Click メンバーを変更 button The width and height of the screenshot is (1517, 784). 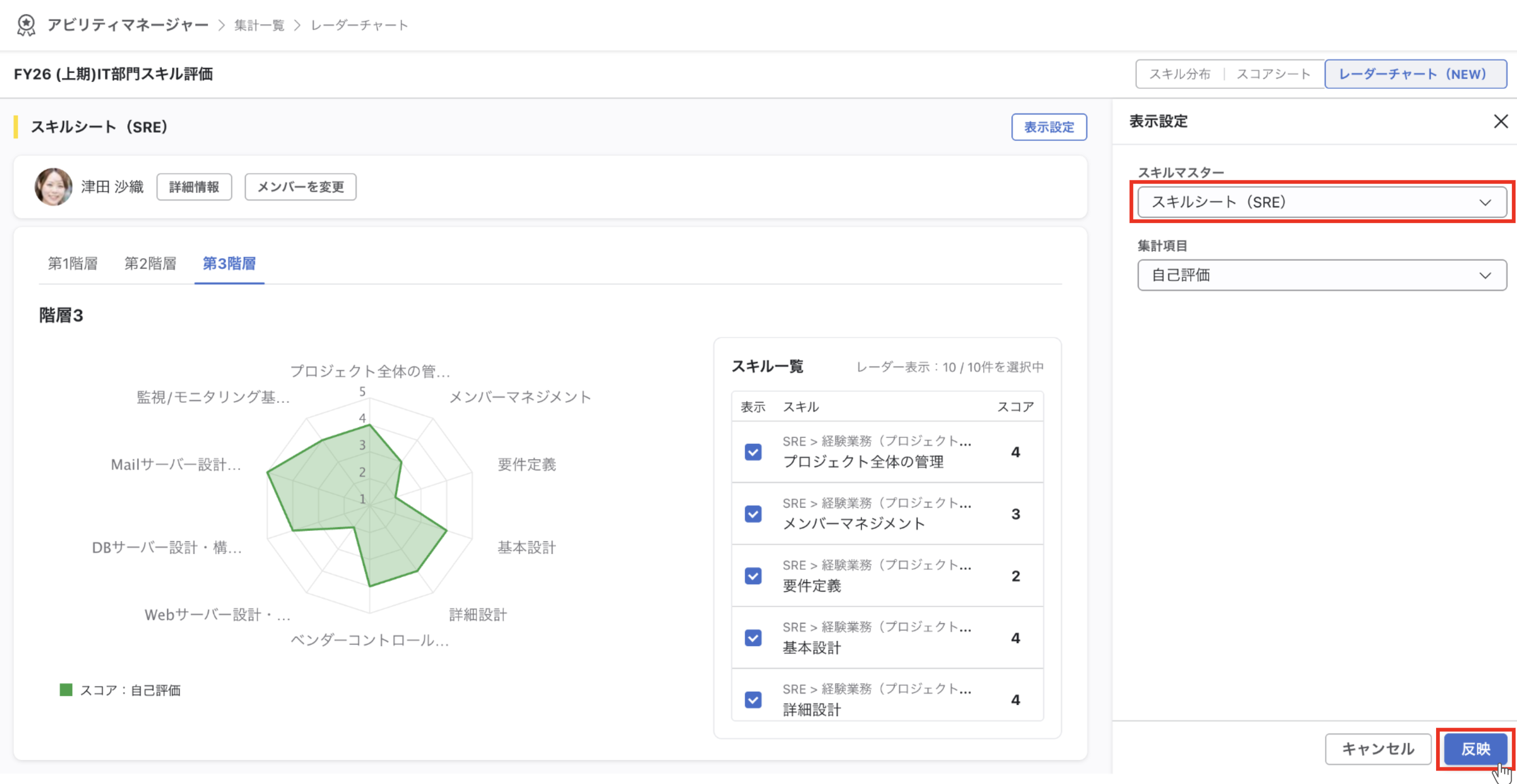pos(300,187)
